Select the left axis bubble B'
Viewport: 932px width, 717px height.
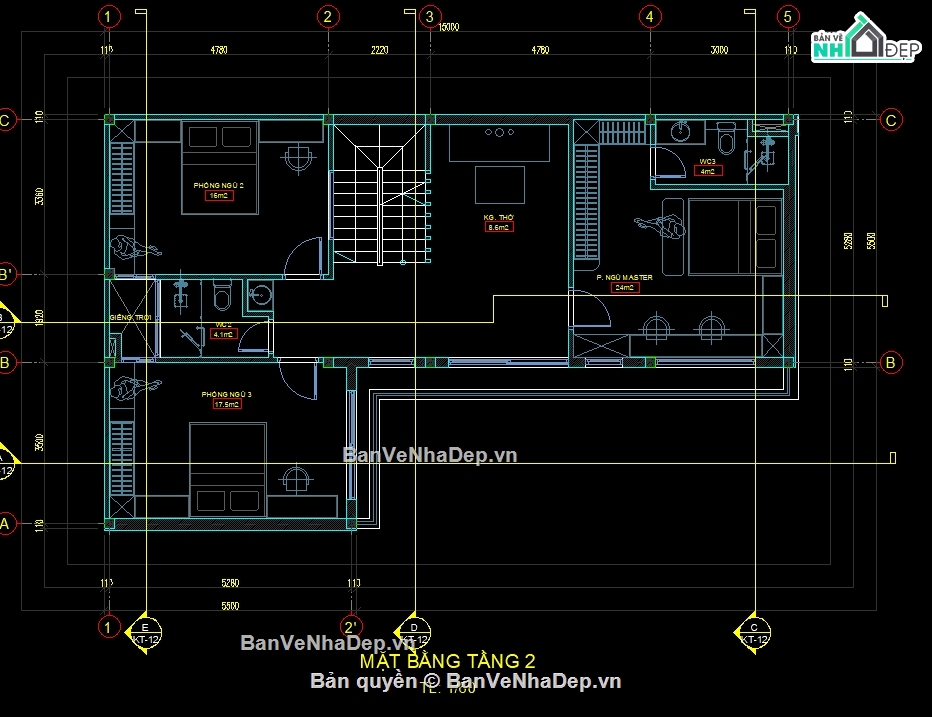point(6,274)
